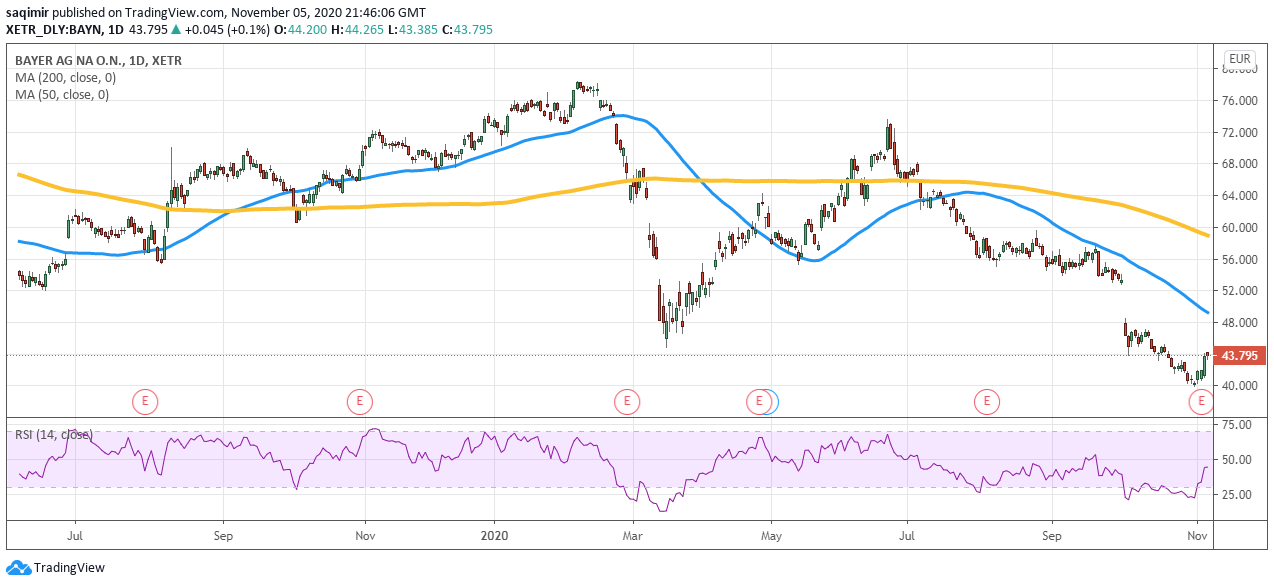Viewport: 1274px width, 586px height.
Task: Open the saqimir author profile link
Action: coord(30,13)
